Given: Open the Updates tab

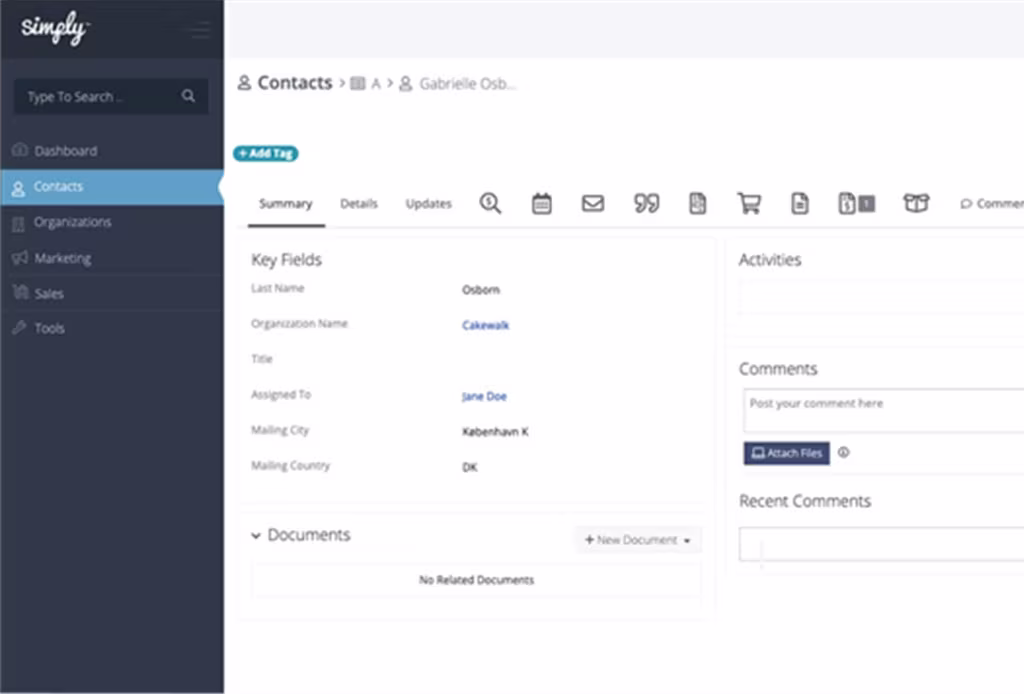Looking at the screenshot, I should 428,203.
